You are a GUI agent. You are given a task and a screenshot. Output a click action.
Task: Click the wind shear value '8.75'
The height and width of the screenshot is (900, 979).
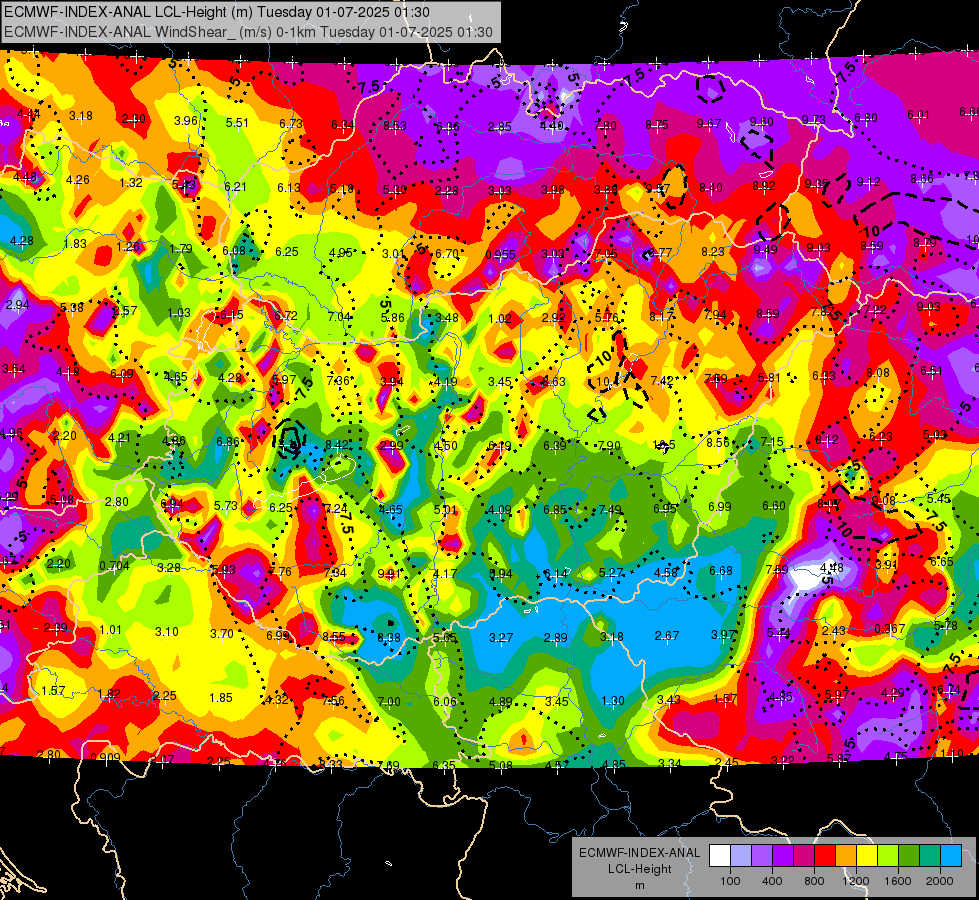657,125
